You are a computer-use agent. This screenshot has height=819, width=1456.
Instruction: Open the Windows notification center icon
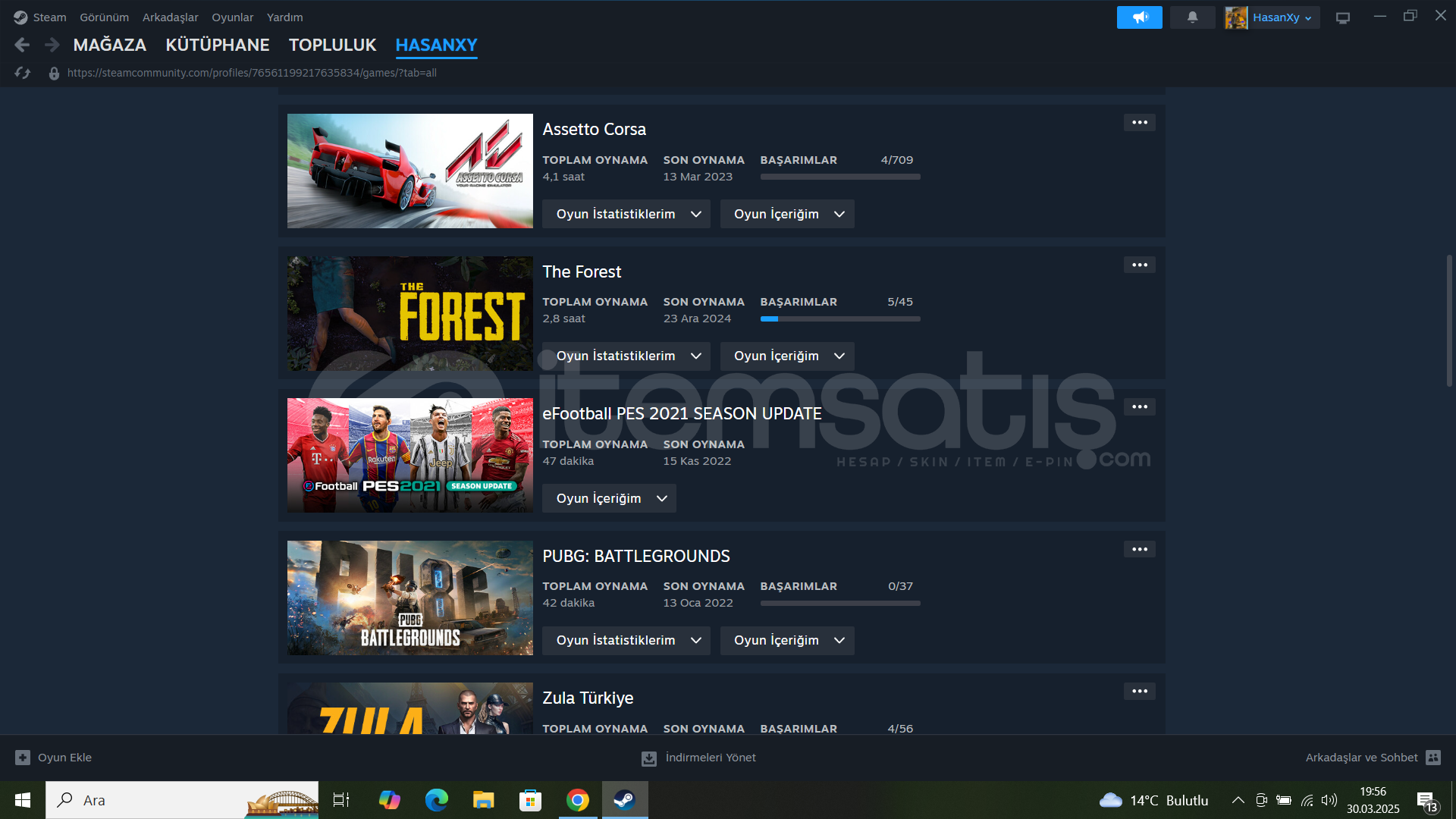click(x=1426, y=801)
